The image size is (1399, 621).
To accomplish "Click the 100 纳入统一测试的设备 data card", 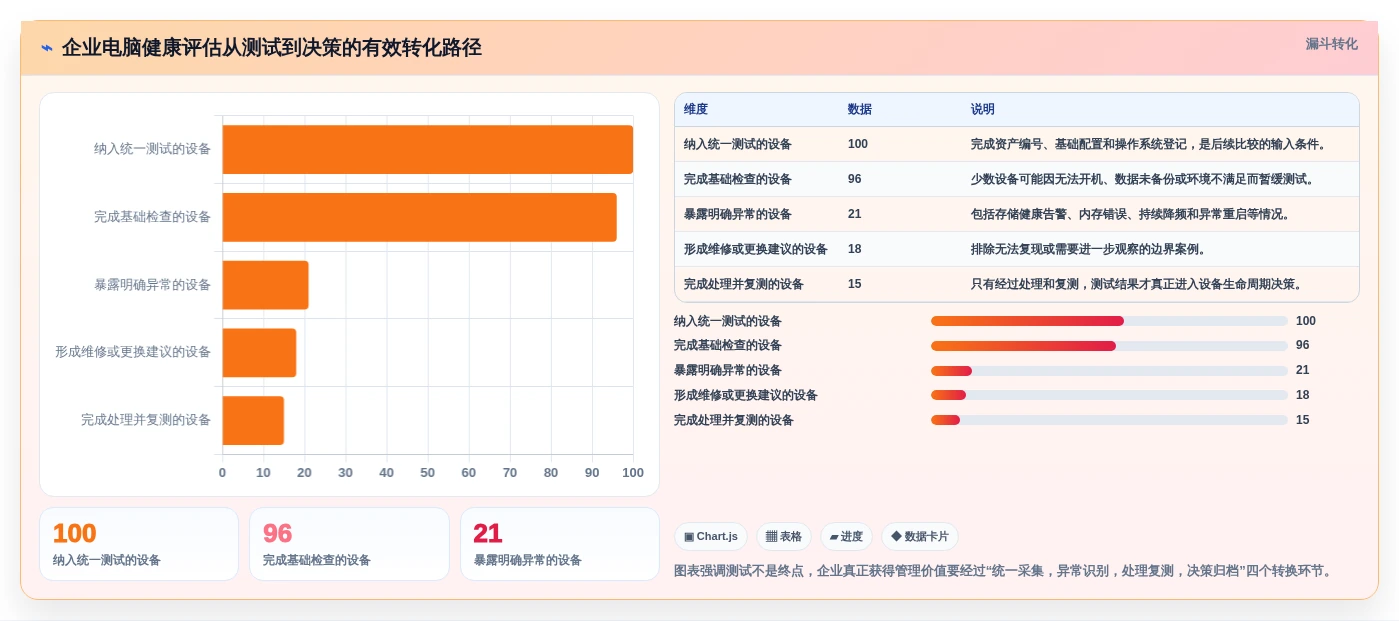I will [139, 544].
